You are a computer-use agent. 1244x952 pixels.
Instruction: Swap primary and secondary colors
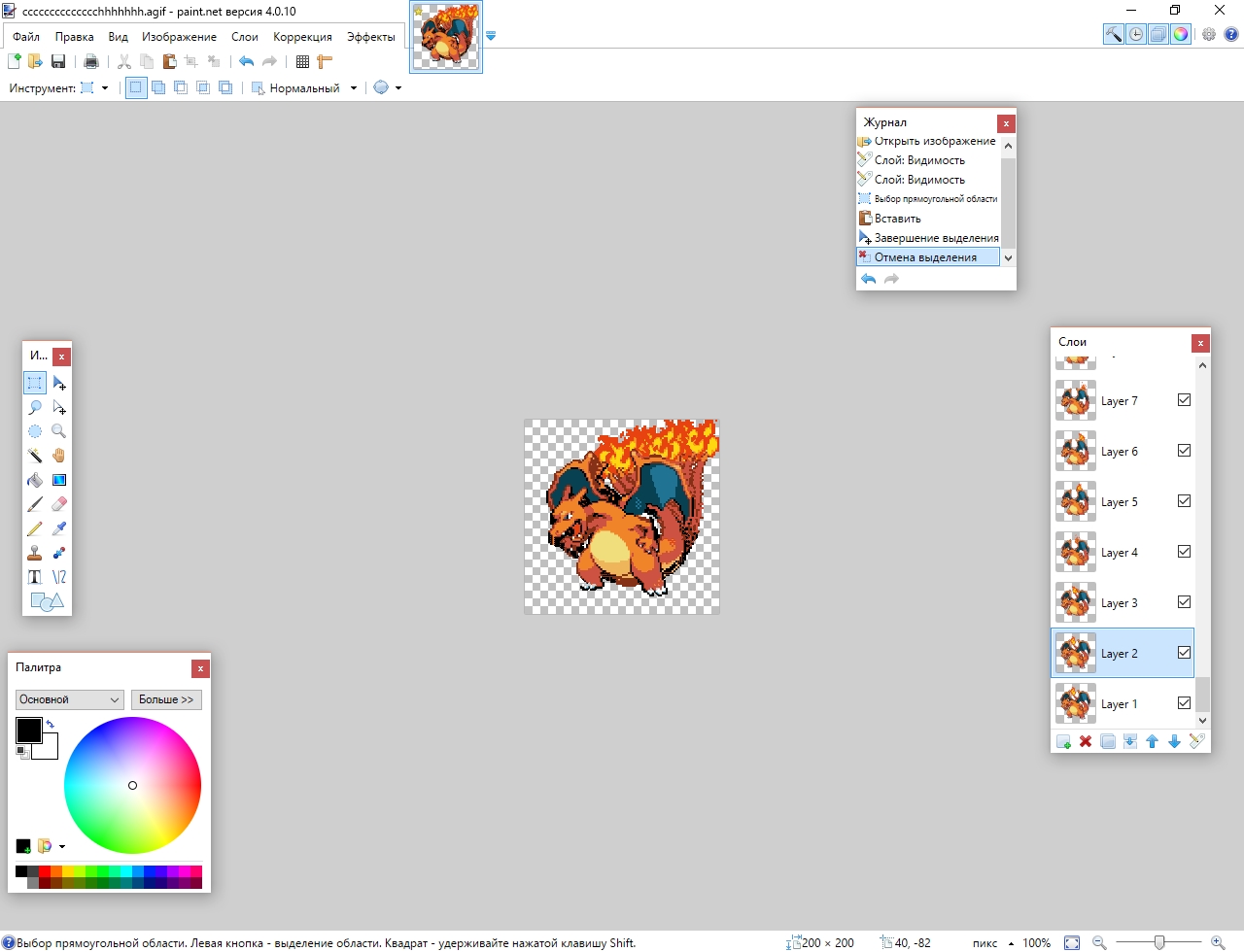coord(50,724)
